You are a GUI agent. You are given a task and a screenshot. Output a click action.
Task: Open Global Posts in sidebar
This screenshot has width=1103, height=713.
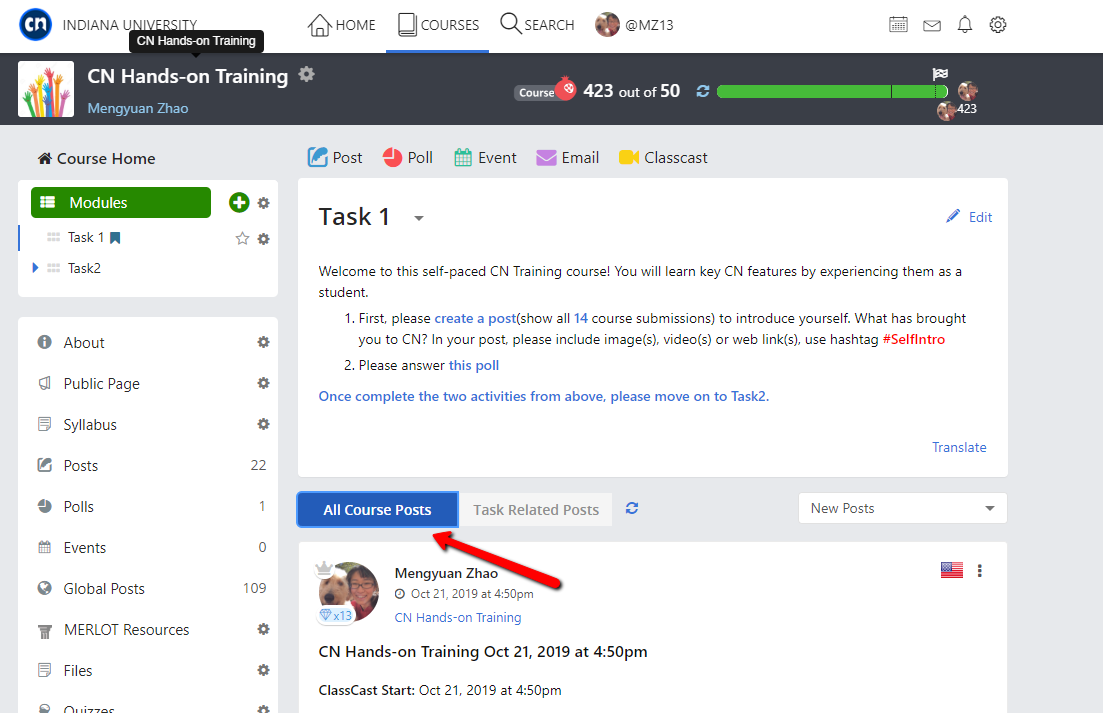coord(104,589)
